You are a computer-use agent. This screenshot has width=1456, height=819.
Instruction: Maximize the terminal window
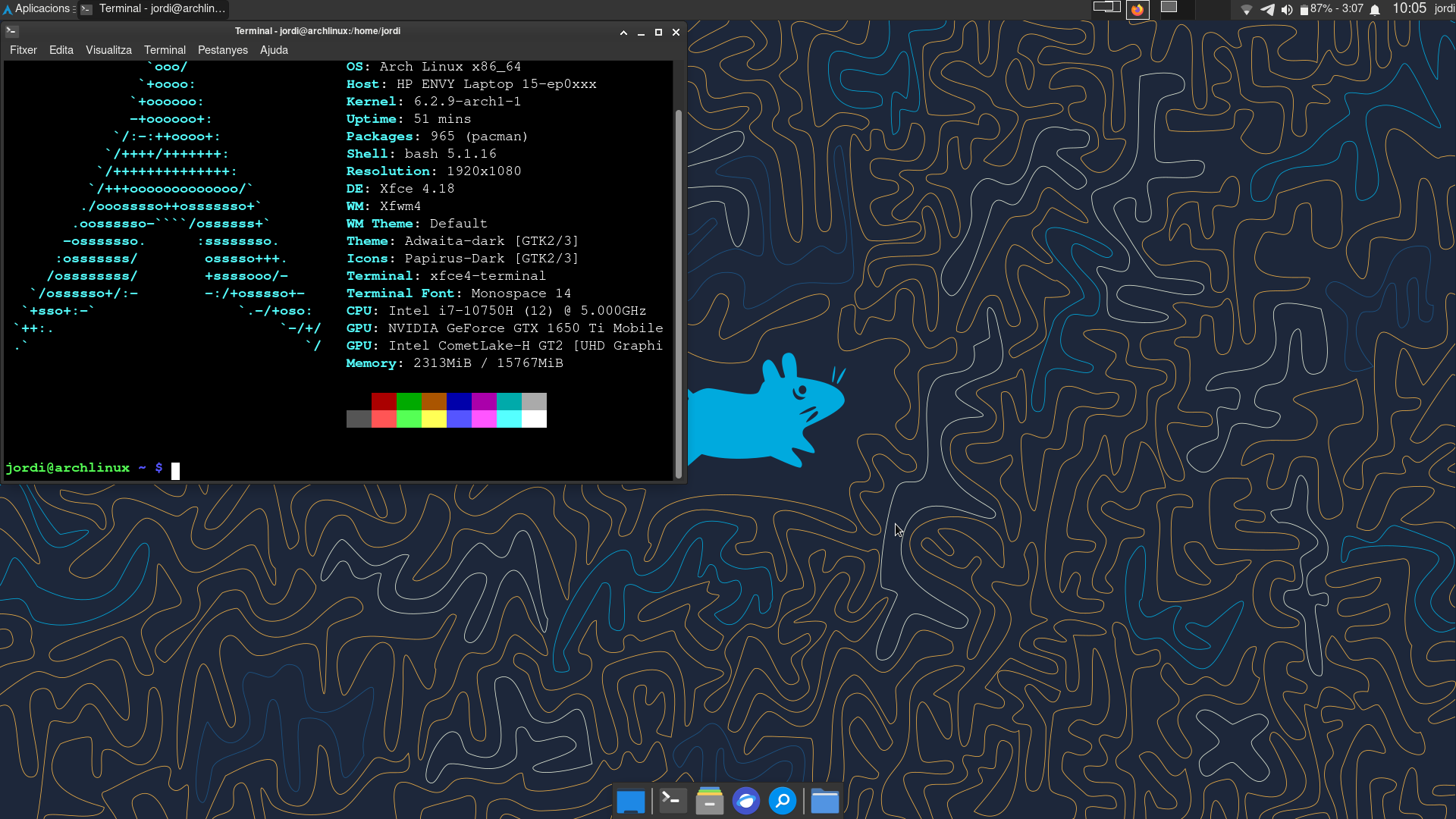click(658, 32)
